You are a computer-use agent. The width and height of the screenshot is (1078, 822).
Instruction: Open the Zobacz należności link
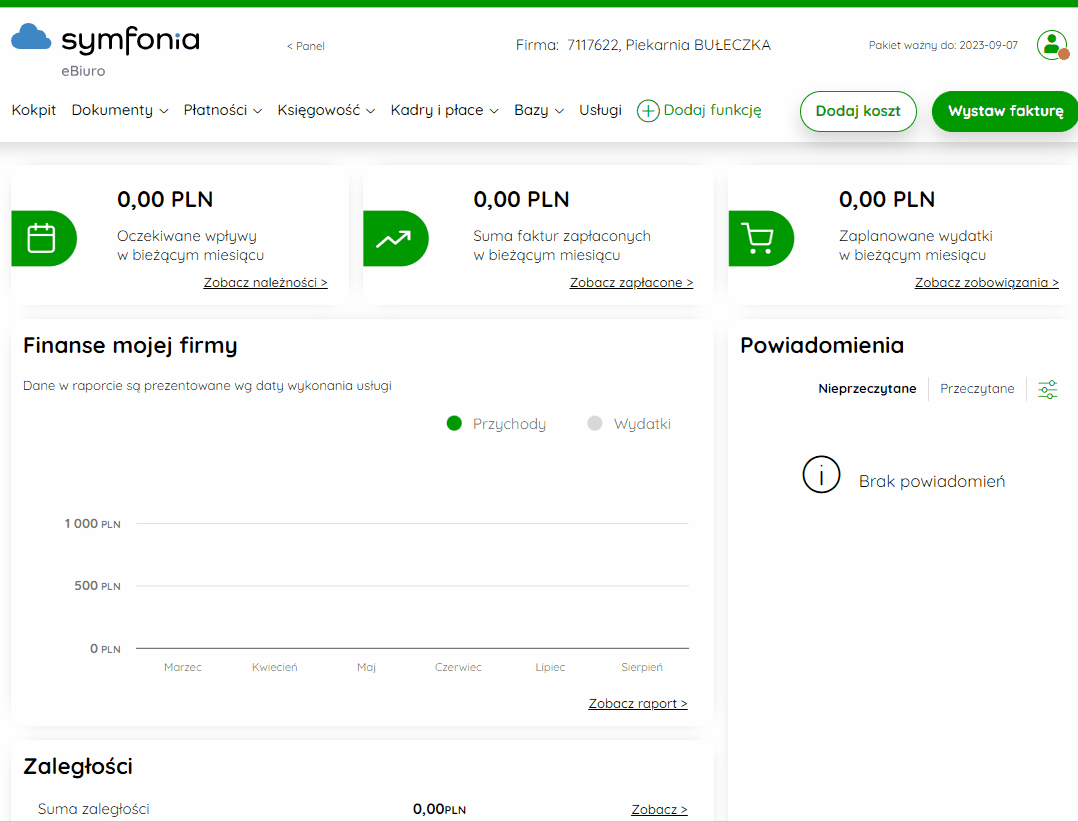click(265, 282)
